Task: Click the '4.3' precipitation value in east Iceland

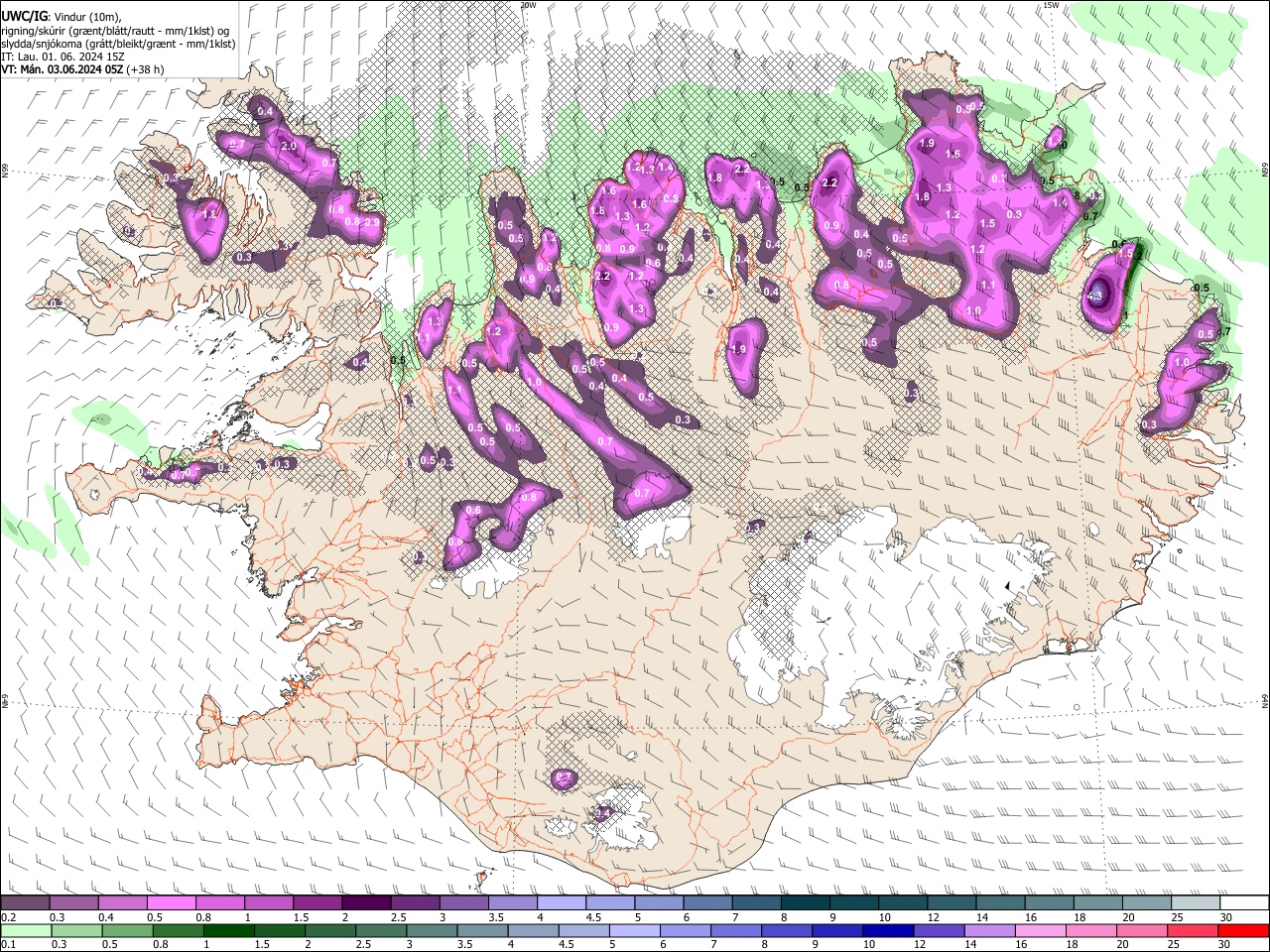Action: pyautogui.click(x=1096, y=295)
